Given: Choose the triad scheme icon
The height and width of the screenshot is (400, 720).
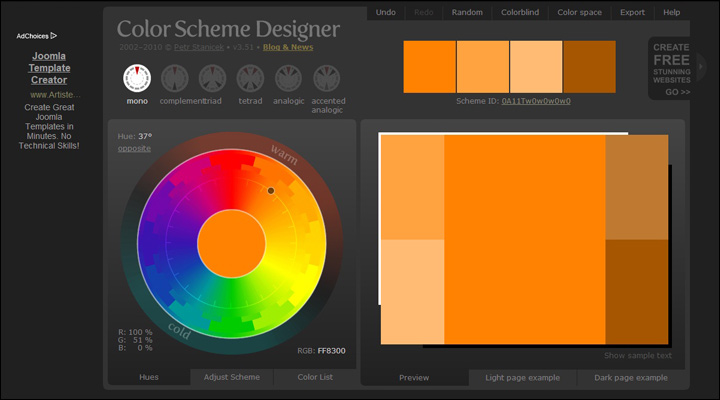Looking at the screenshot, I should 212,78.
